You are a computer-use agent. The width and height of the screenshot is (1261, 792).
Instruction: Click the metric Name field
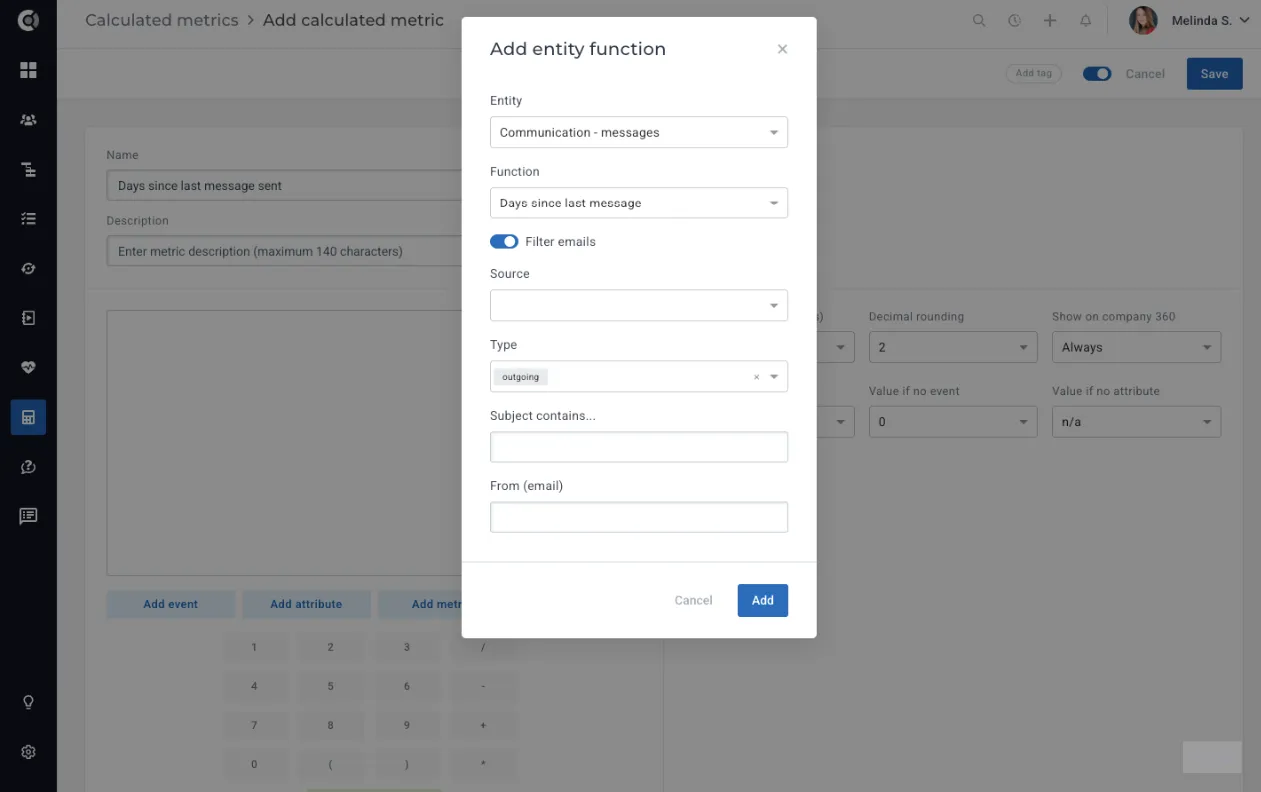pyautogui.click(x=284, y=185)
